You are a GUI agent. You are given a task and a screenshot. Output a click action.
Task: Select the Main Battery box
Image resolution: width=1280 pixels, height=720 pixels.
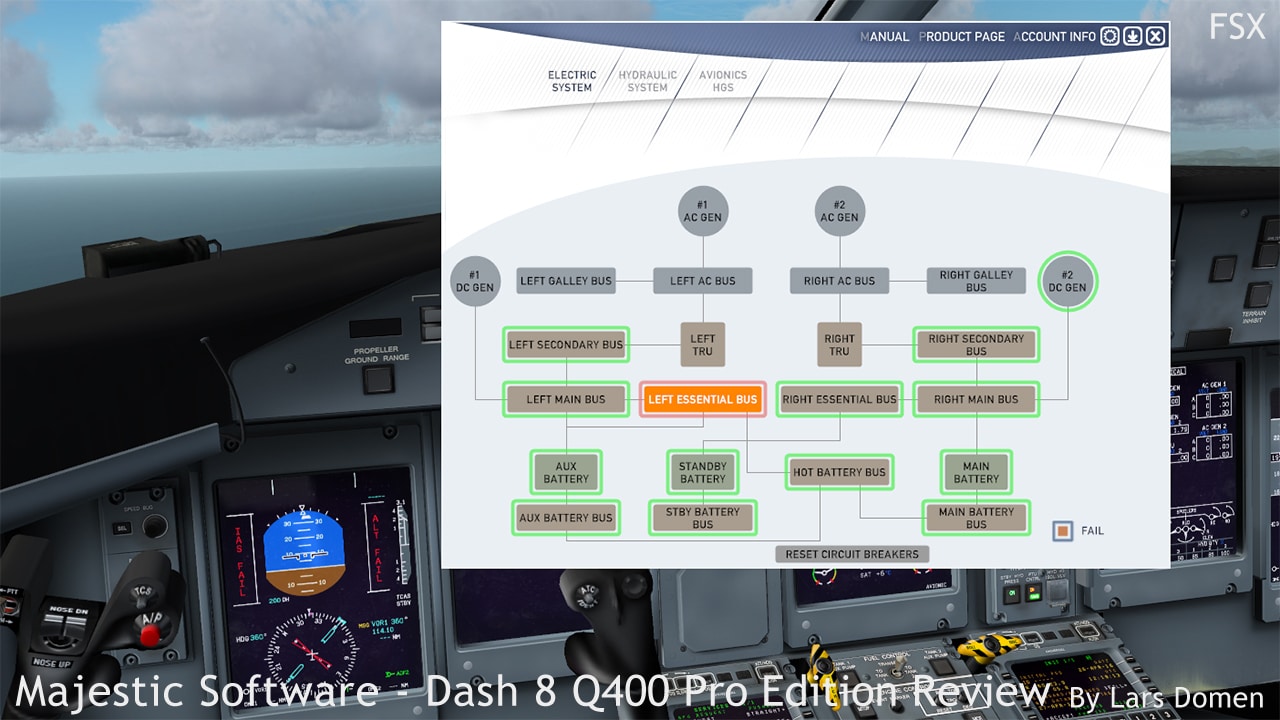click(976, 472)
